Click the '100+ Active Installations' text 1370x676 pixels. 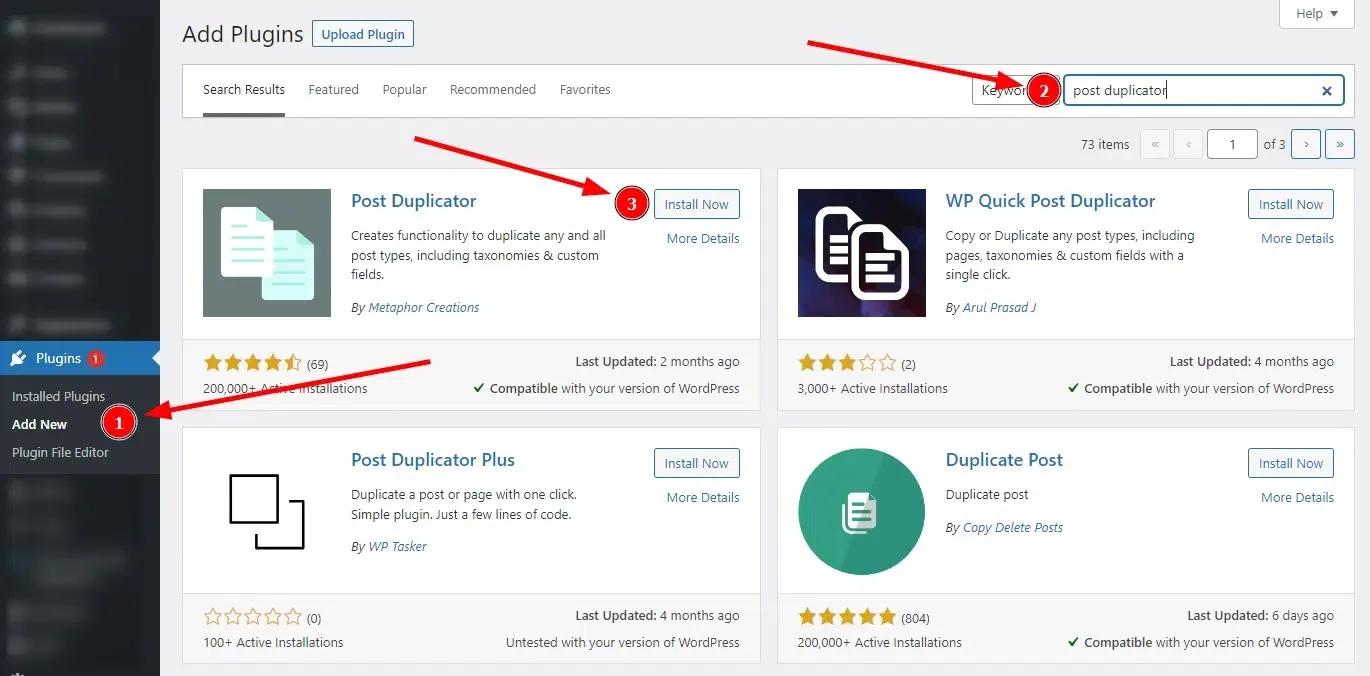[x=273, y=642]
